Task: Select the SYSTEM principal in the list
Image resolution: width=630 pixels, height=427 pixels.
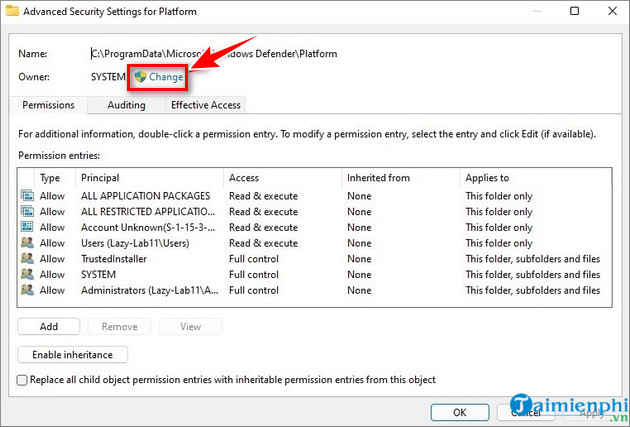Action: click(98, 274)
